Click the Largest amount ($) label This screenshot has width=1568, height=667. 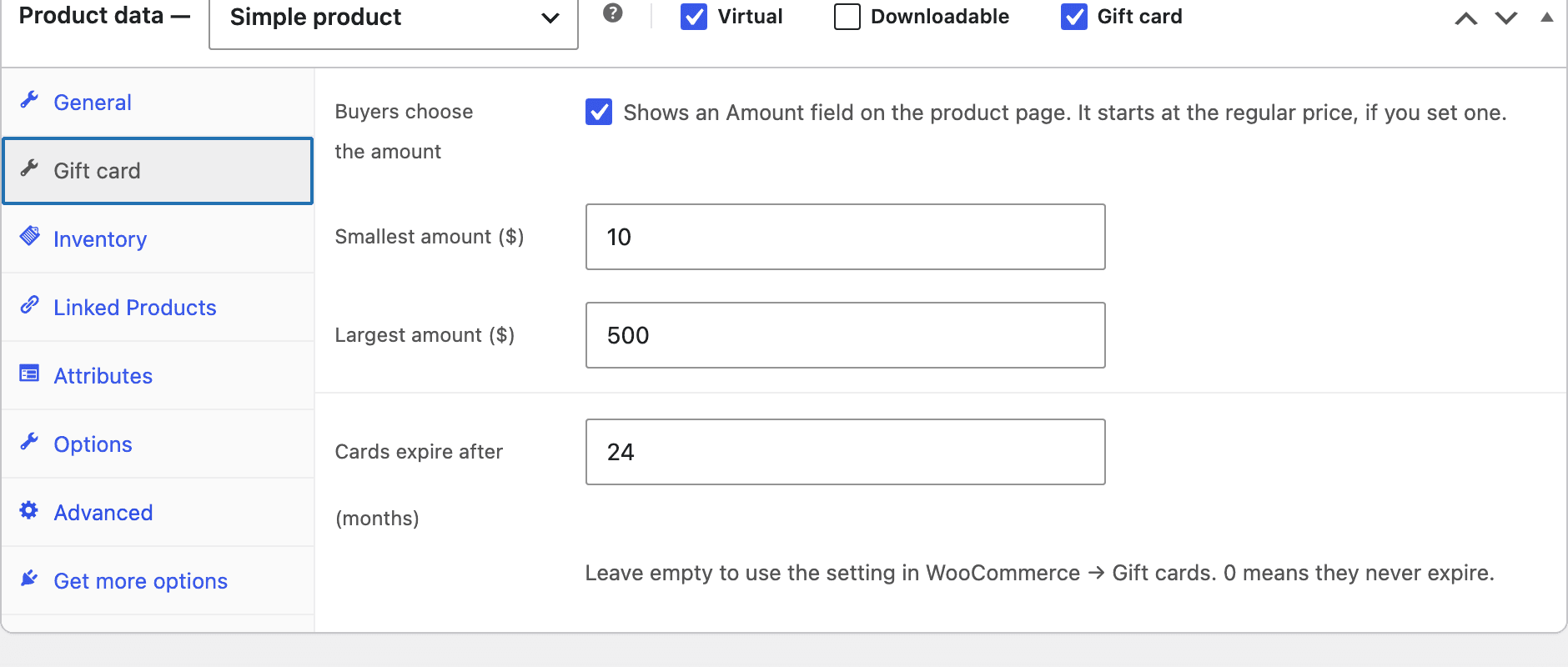(x=425, y=335)
